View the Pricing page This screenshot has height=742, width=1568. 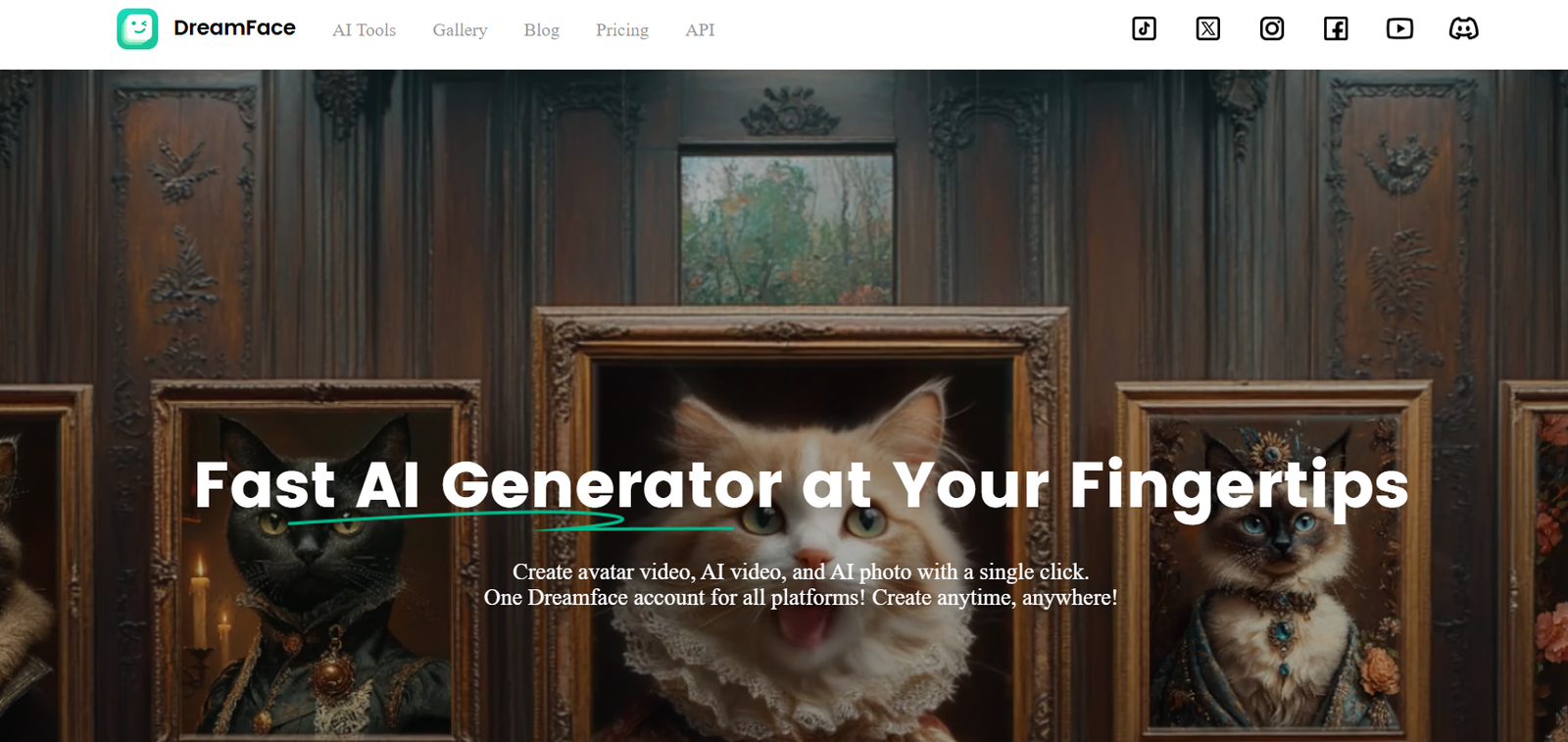(x=622, y=30)
